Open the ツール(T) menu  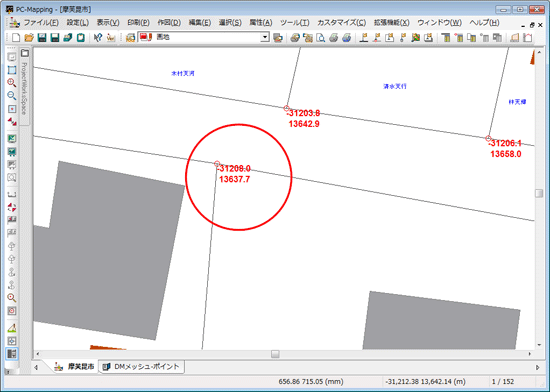tap(295, 23)
